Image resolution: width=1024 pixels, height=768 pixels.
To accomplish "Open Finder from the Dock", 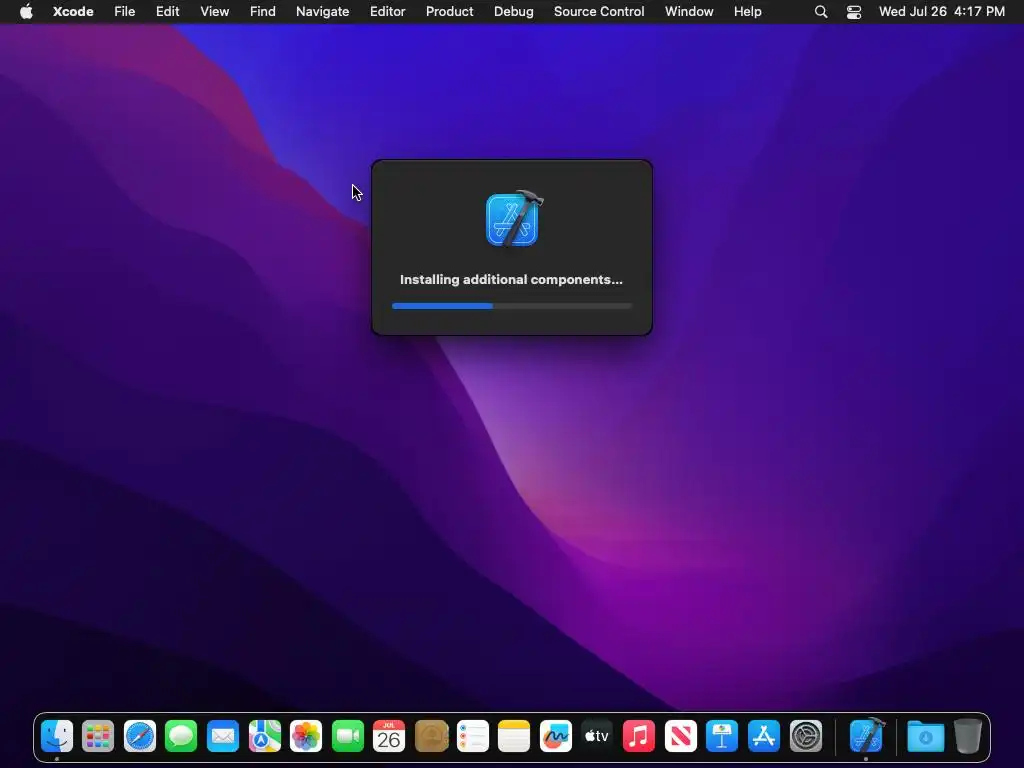I will pyautogui.click(x=57, y=736).
